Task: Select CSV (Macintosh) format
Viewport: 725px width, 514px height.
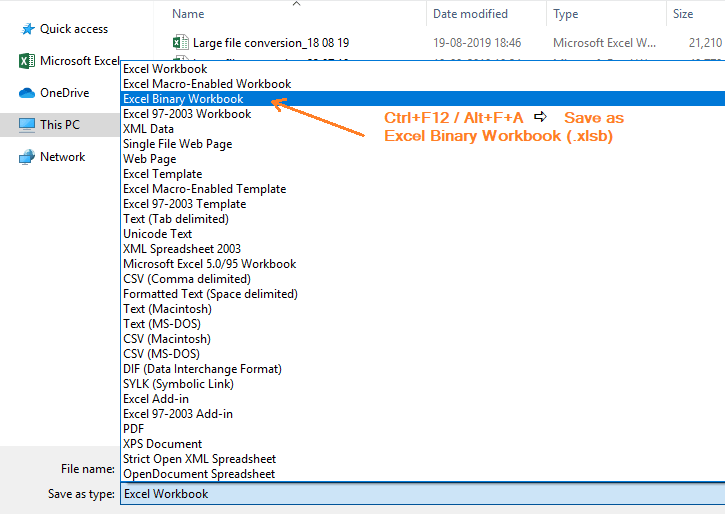Action: click(x=423, y=339)
